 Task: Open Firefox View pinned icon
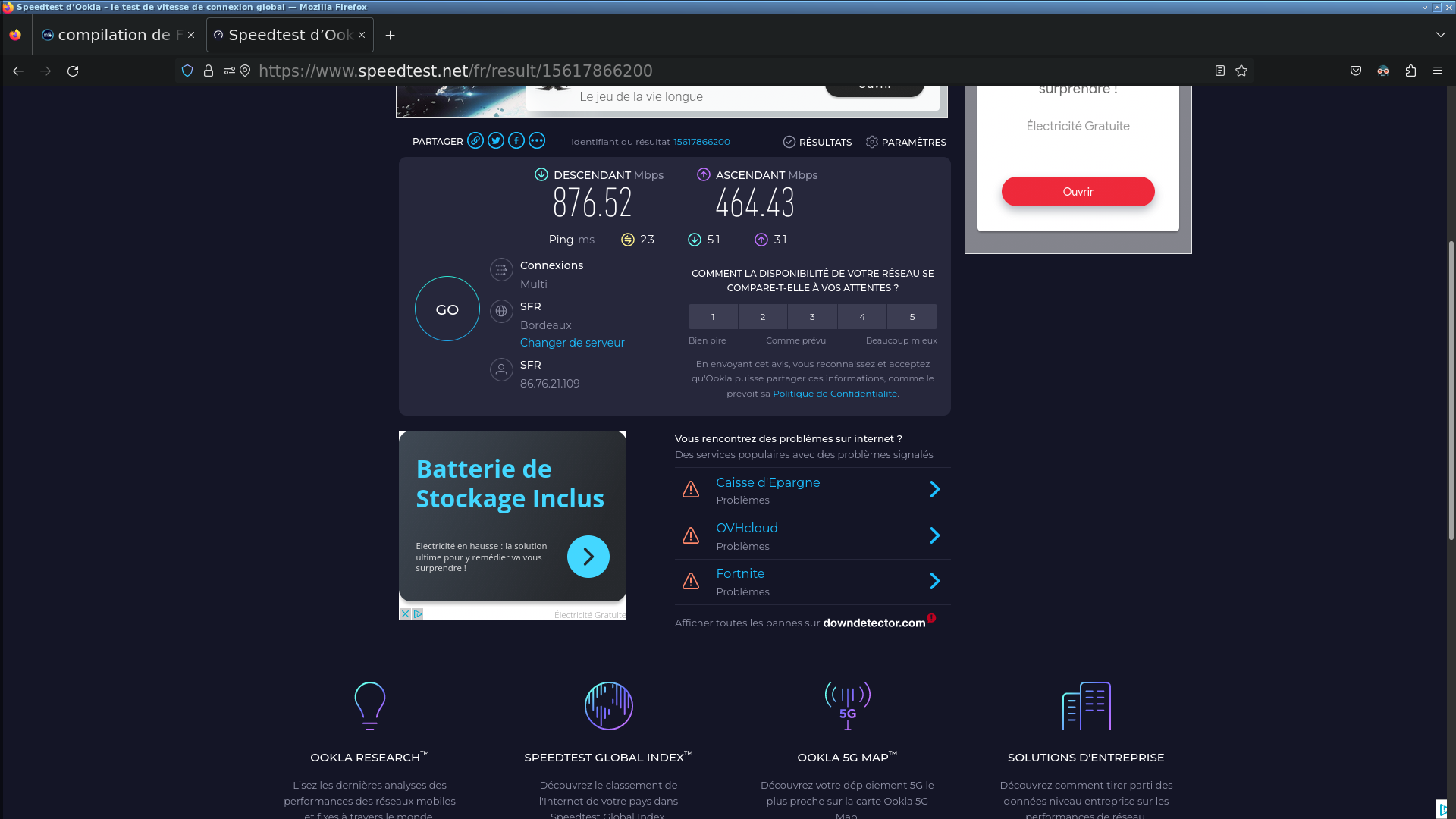[x=15, y=35]
